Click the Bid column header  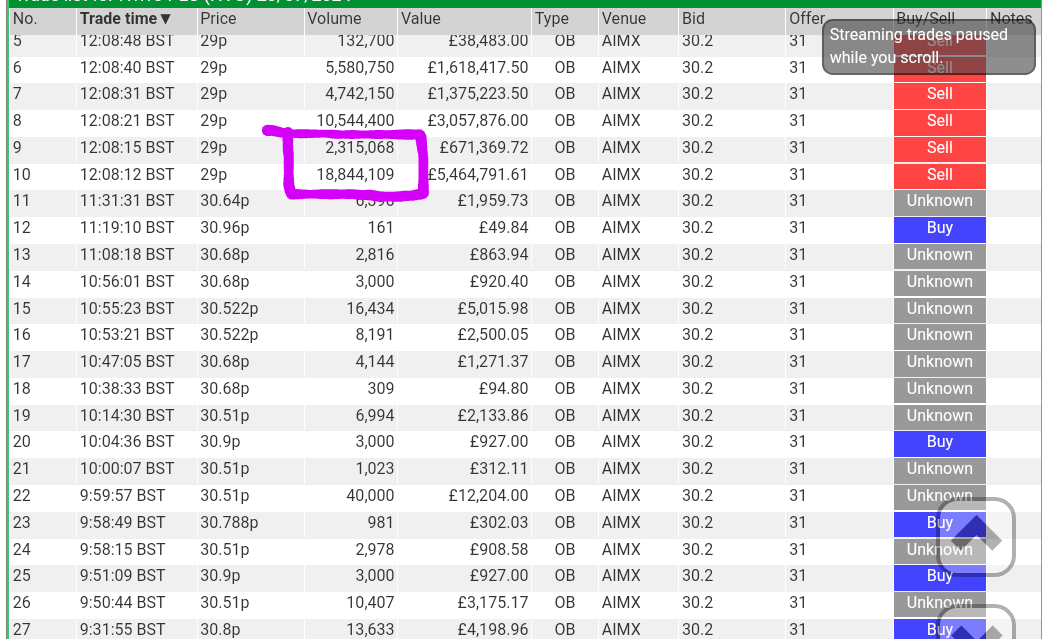click(693, 19)
